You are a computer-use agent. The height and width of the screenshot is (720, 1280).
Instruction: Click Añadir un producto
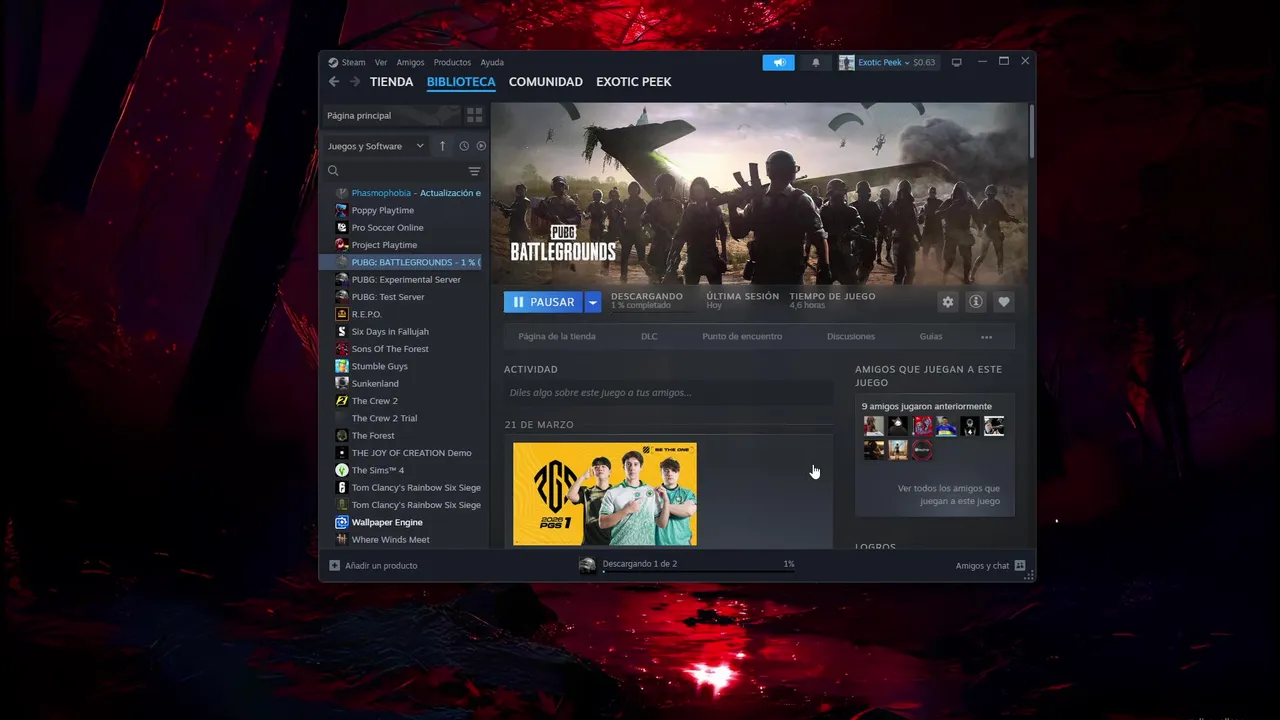coord(381,566)
